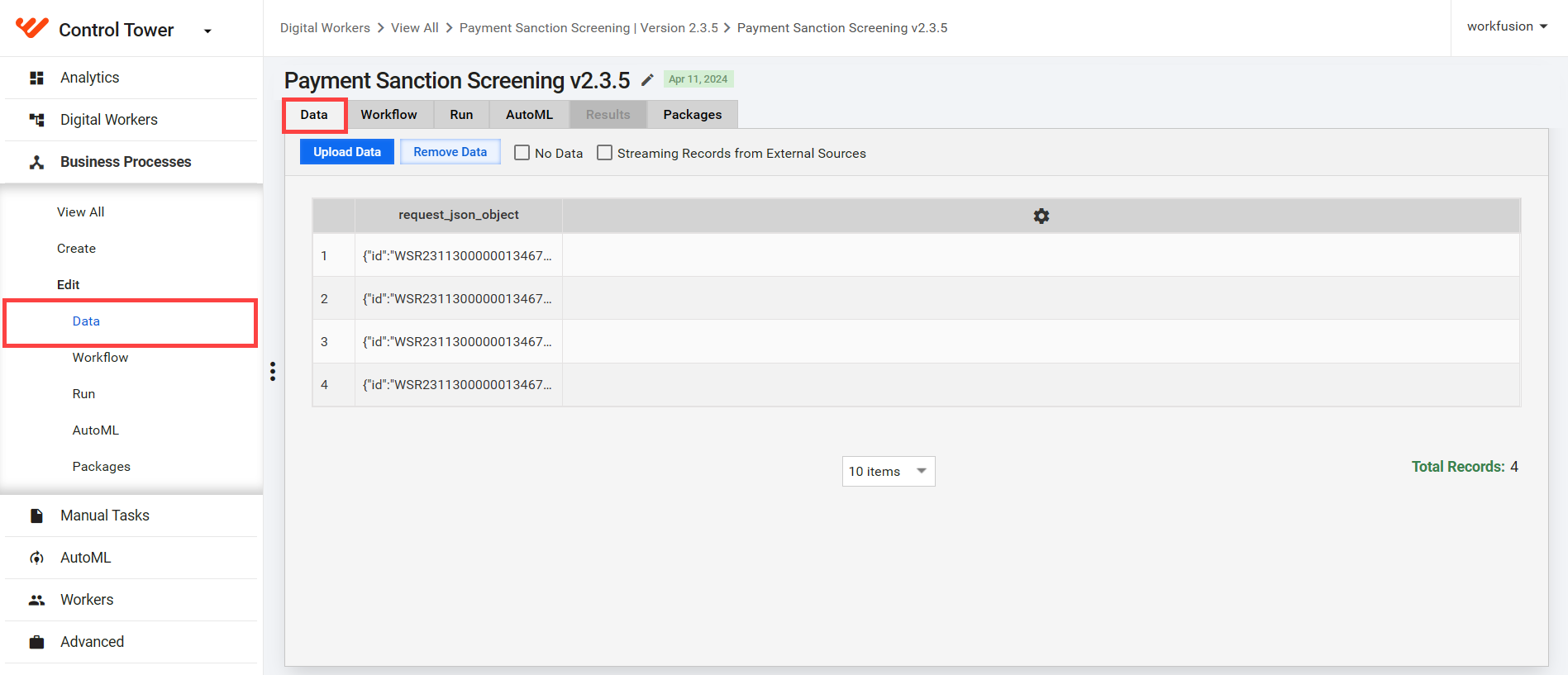The width and height of the screenshot is (1568, 675).
Task: Click the Digital Workers sidebar icon
Action: [36, 120]
